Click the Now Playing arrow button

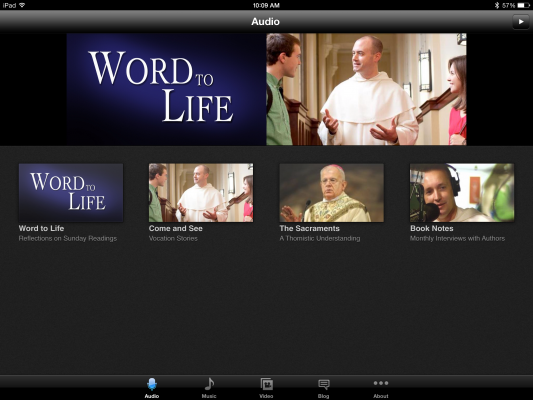[x=521, y=22]
